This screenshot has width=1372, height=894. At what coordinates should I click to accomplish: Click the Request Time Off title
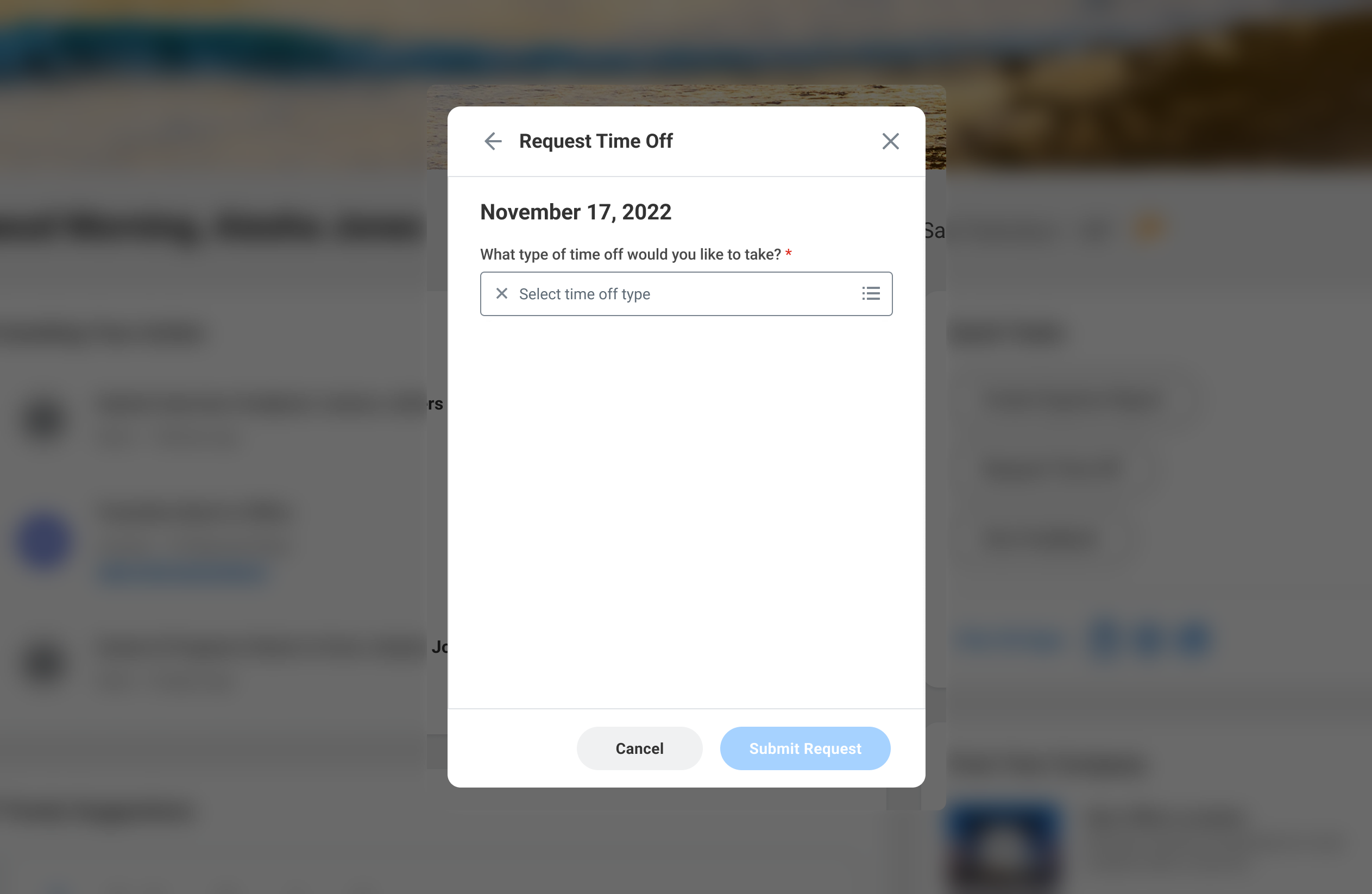tap(595, 141)
